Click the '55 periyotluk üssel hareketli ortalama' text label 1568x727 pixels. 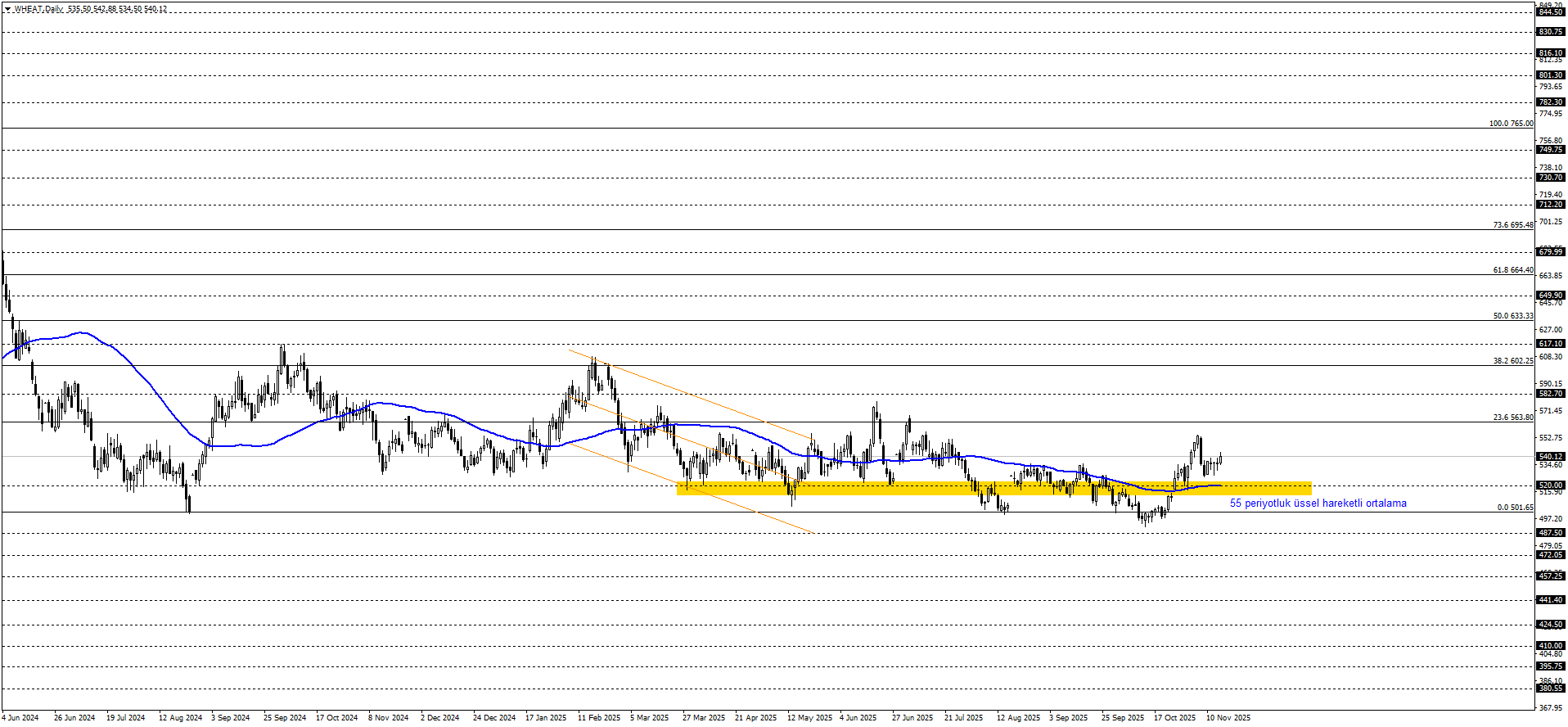(x=1318, y=503)
